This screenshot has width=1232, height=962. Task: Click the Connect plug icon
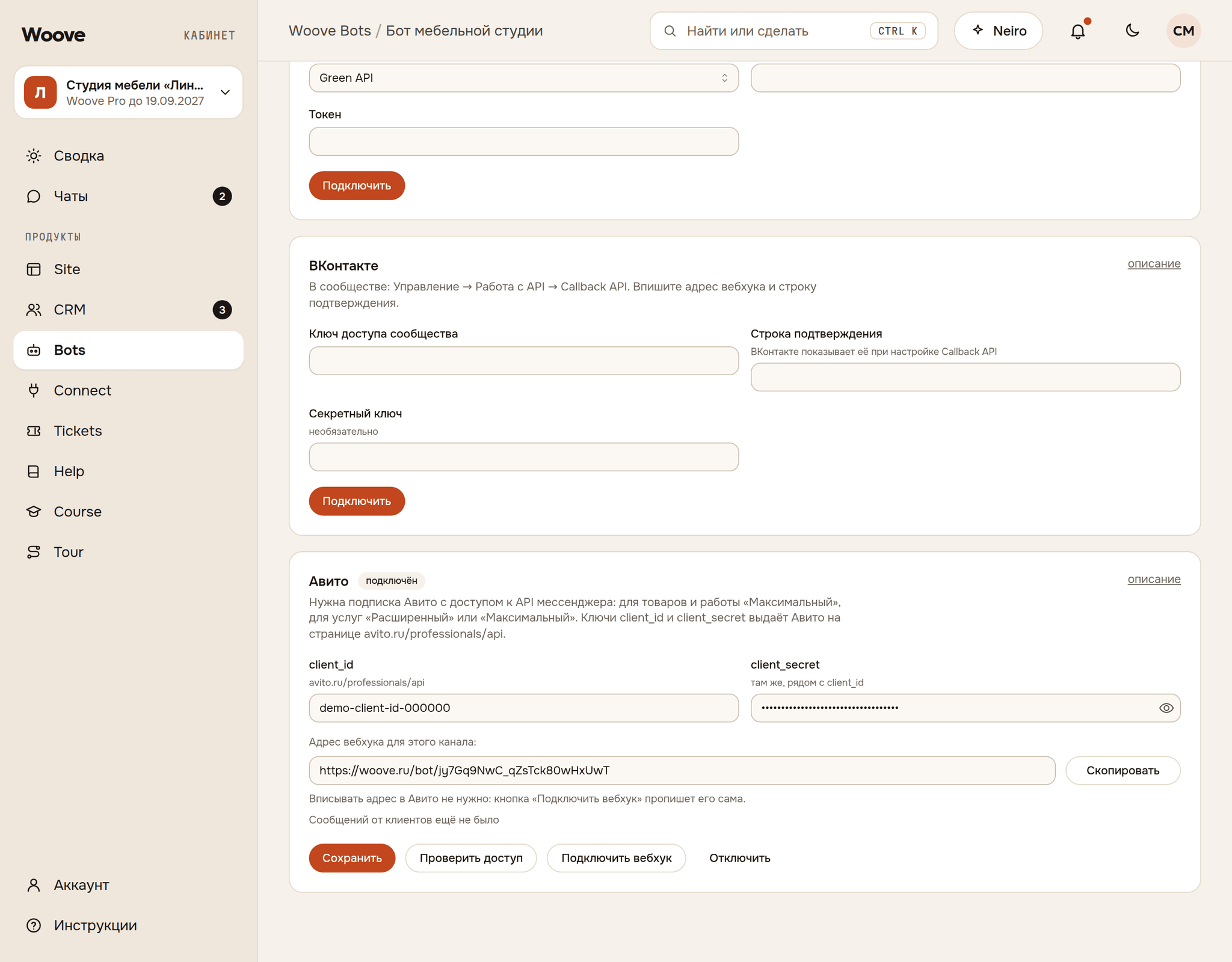coord(34,390)
